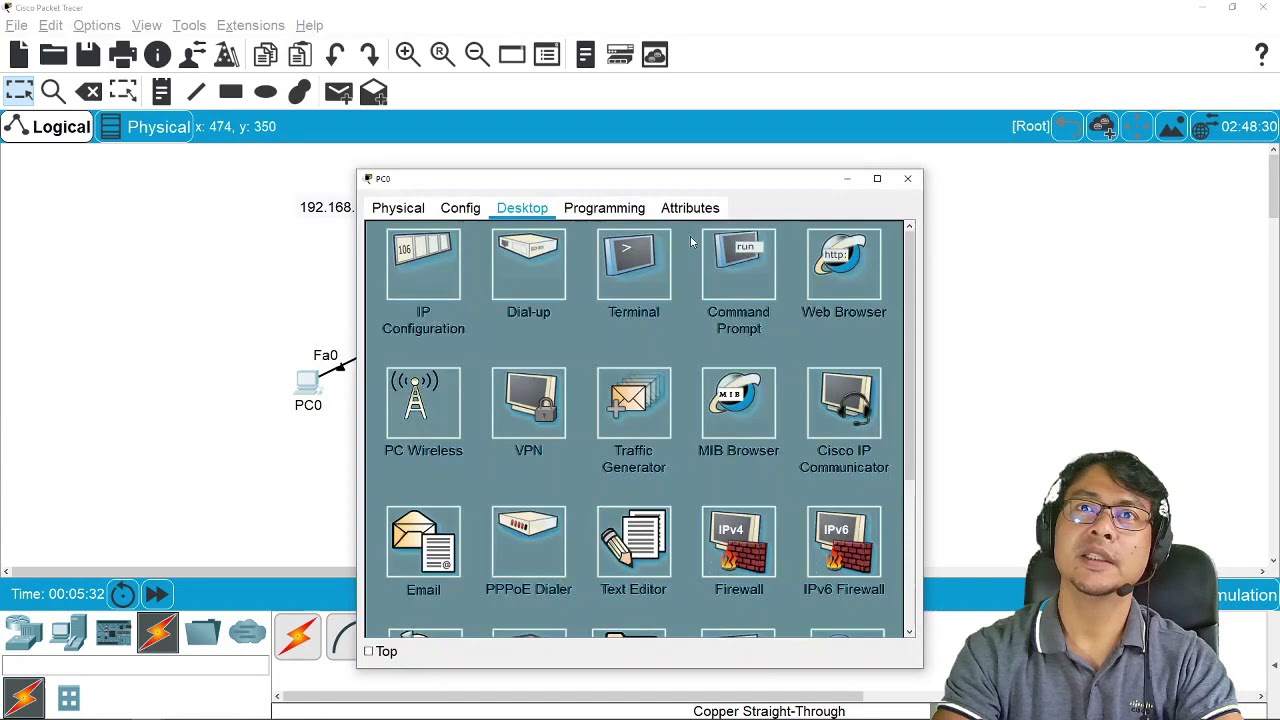Click the bottom horizontal device scrollbar

573,696
